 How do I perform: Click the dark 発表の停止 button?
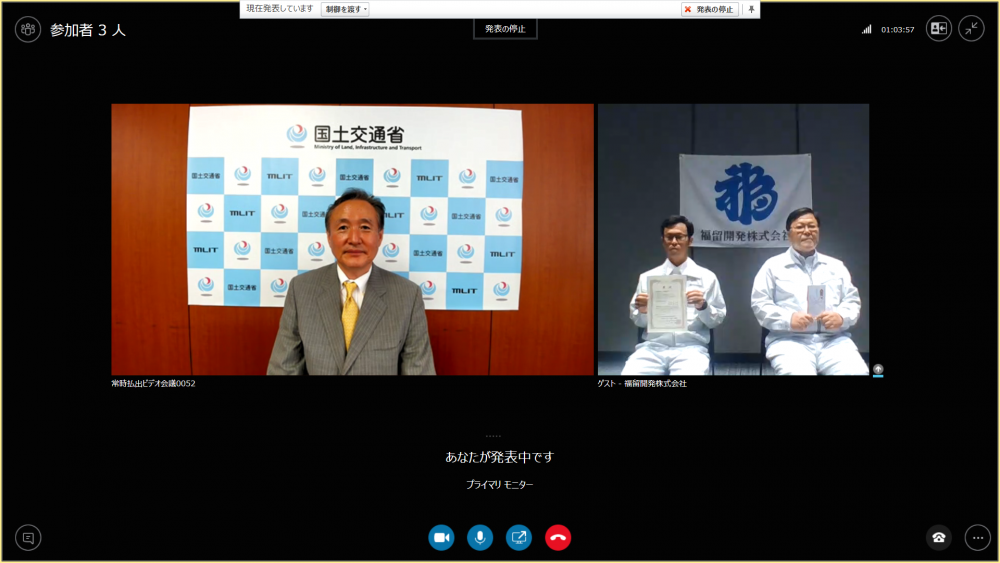[505, 29]
